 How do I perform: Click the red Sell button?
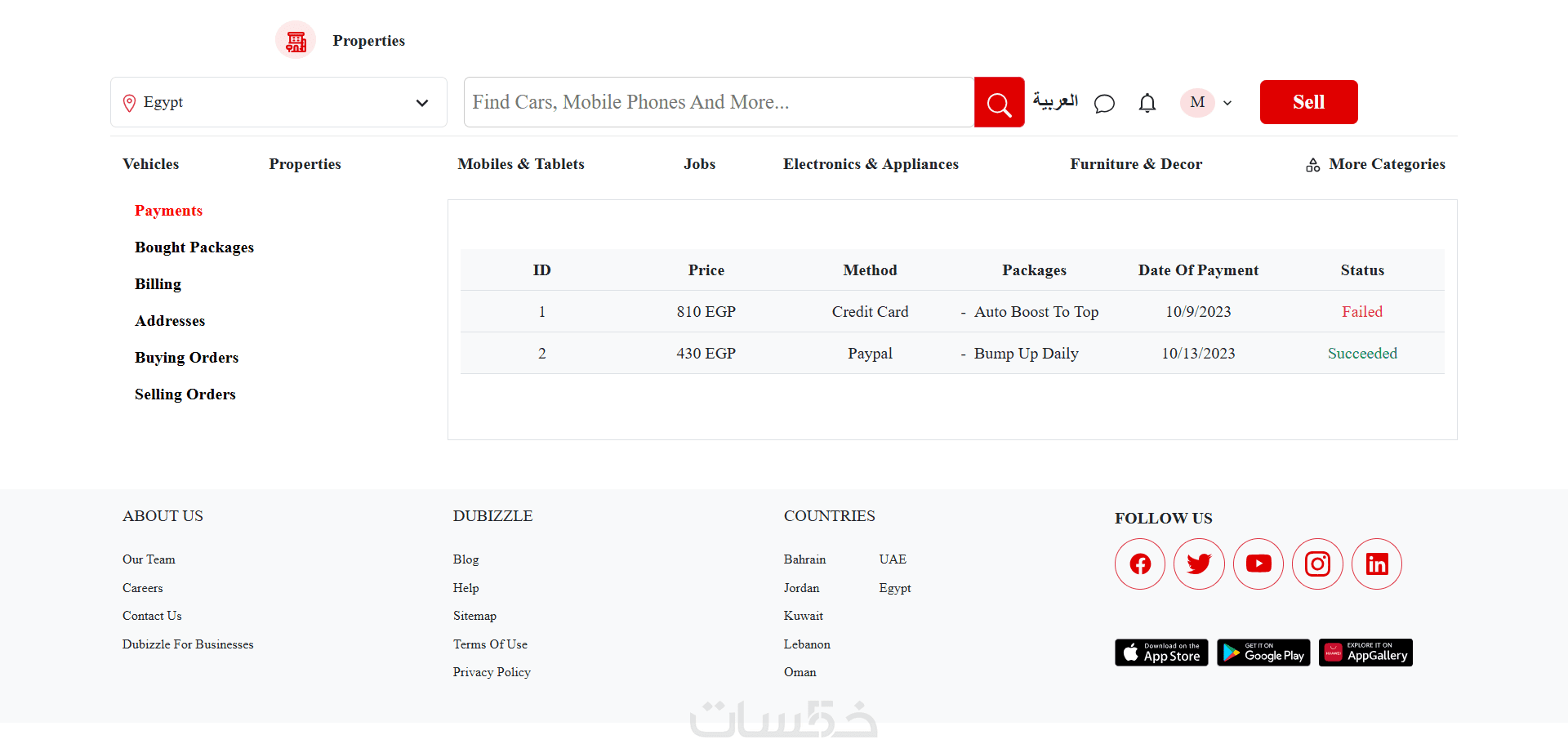(1308, 102)
